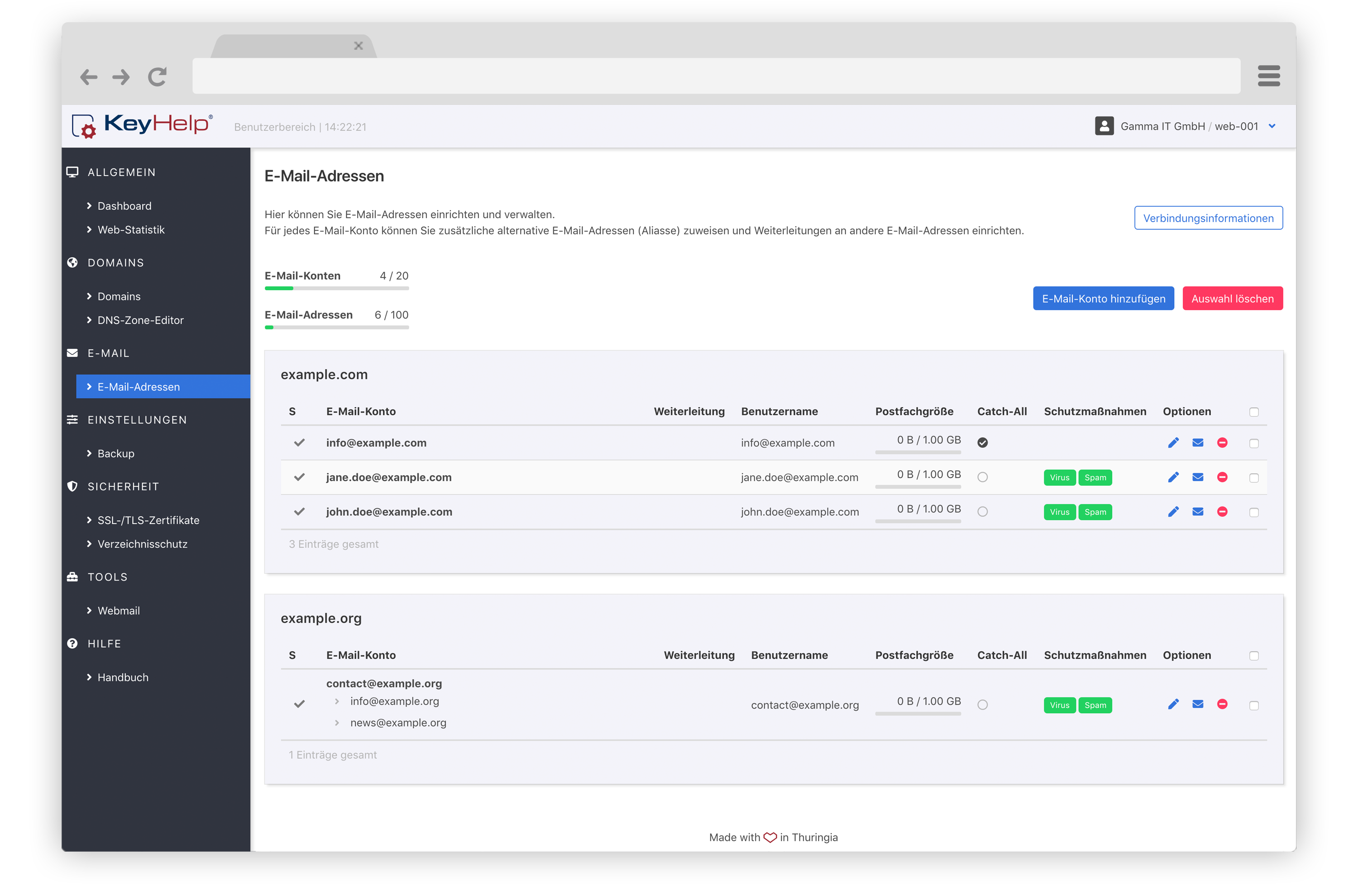Delete jane.doe@example.com via red minus icon
Image resolution: width=1358 pixels, height=896 pixels.
[1223, 477]
